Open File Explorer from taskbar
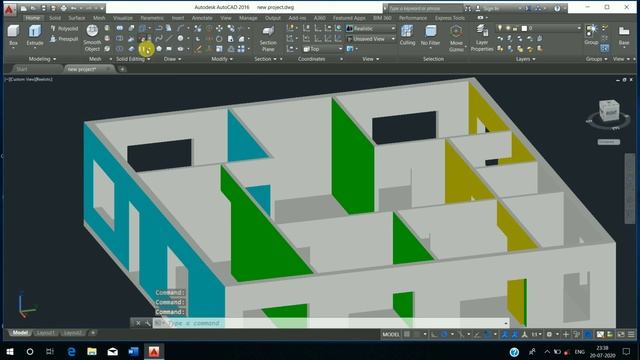The image size is (640, 360). (92, 351)
